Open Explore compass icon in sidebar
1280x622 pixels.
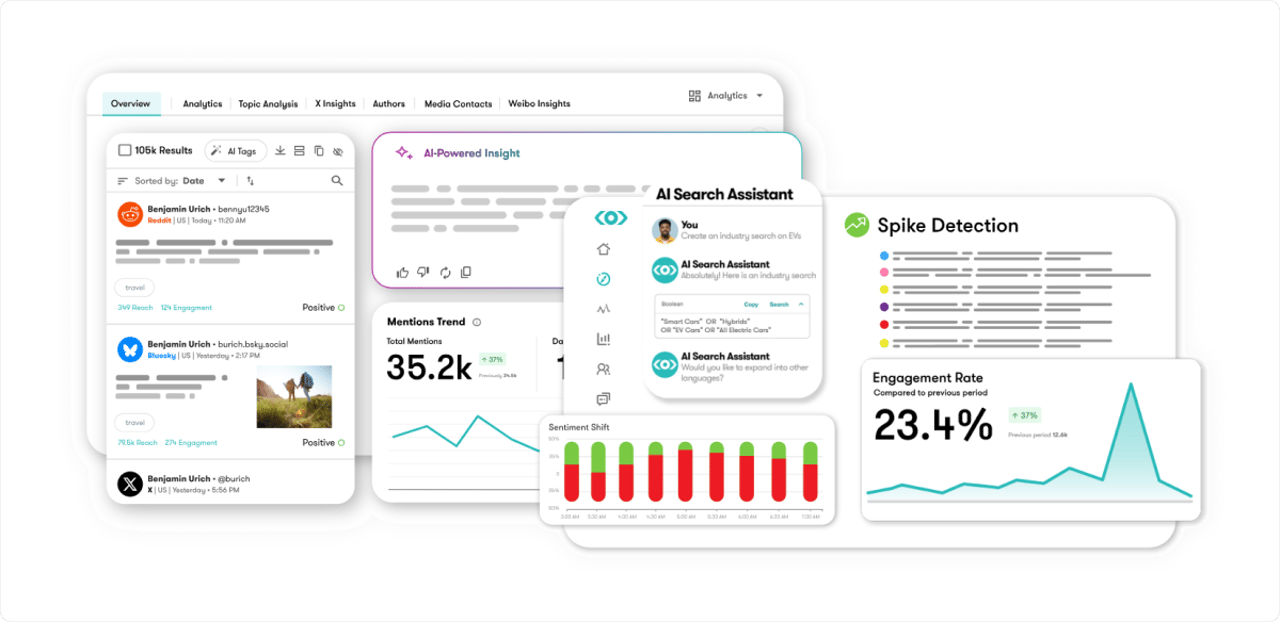pos(603,279)
